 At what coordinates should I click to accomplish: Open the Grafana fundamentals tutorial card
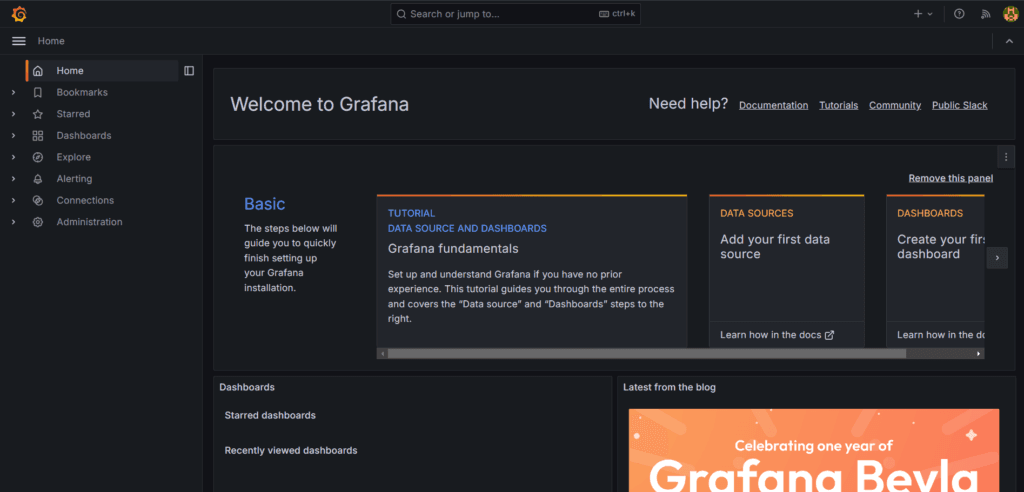click(x=532, y=271)
